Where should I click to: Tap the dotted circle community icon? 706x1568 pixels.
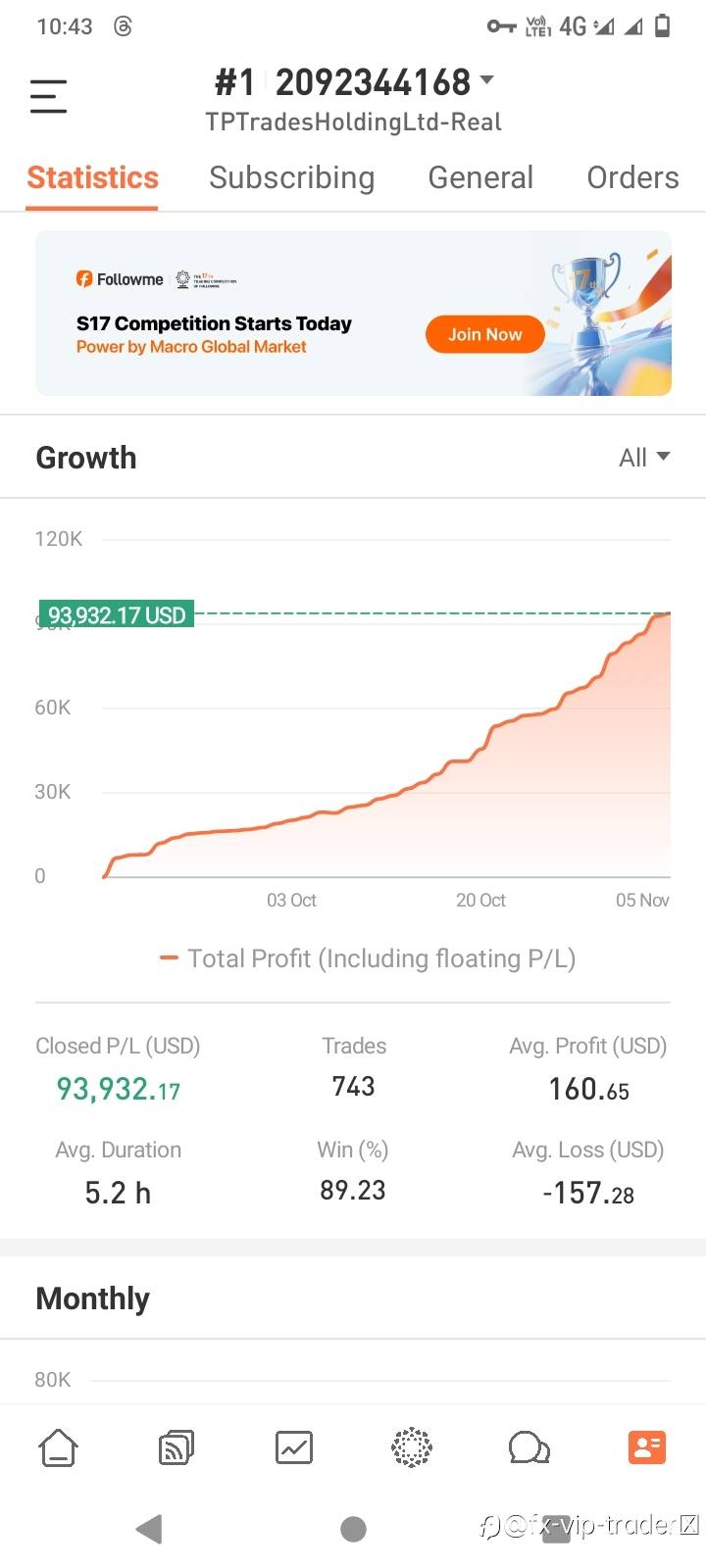click(x=412, y=1447)
